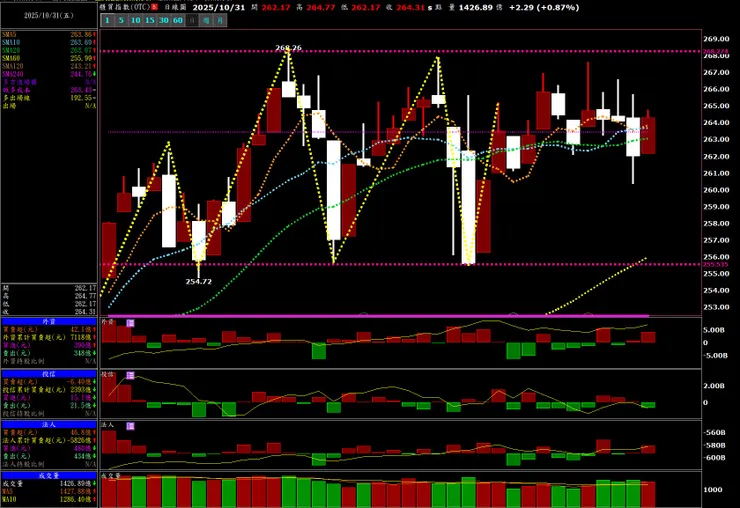Image resolution: width=740 pixels, height=508 pixels.
Task: Click the volume value 1426.89 in header
Action: pos(476,8)
